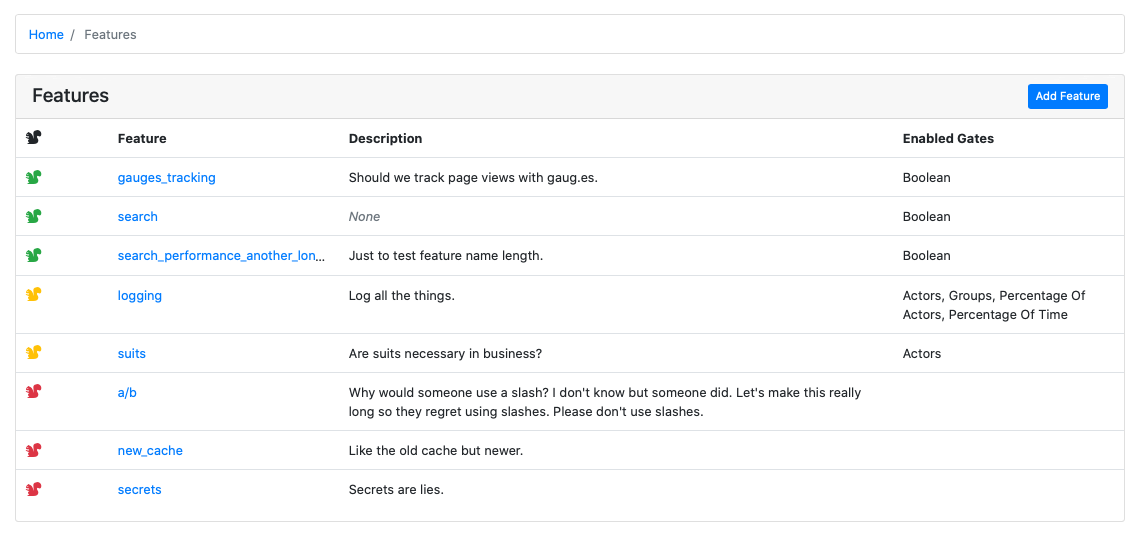
Task: Click yellow squirrel icon beside suits
Action: tap(34, 353)
